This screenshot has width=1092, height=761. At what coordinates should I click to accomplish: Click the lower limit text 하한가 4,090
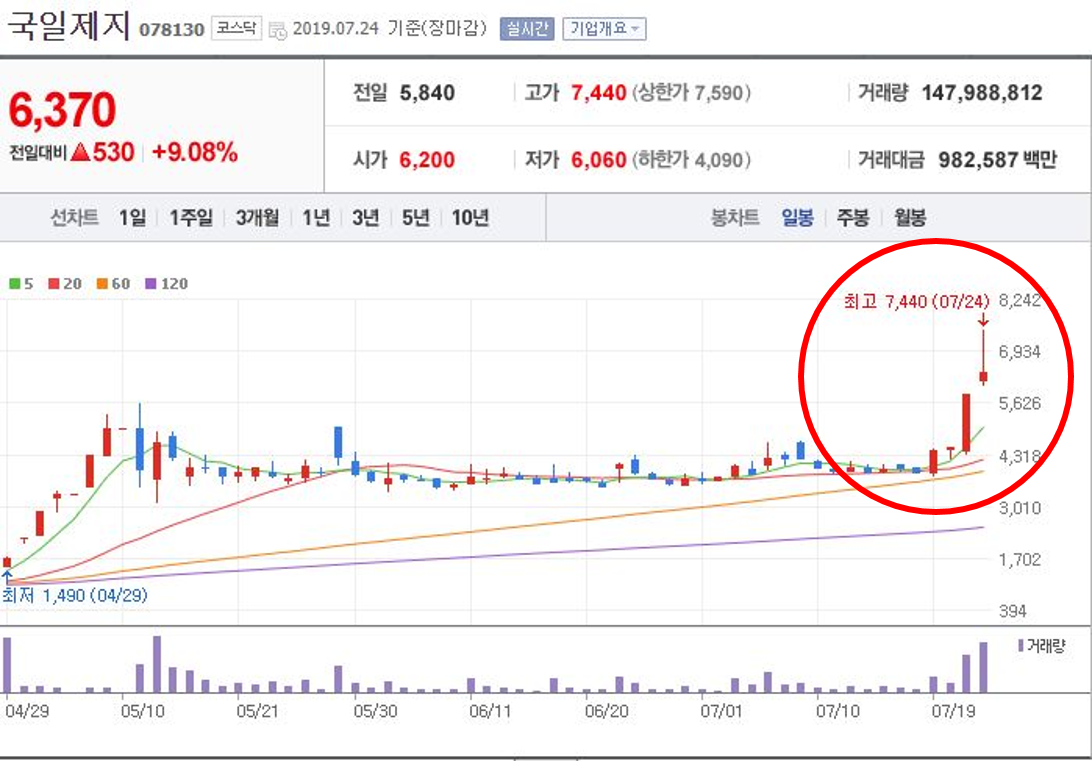pos(692,160)
